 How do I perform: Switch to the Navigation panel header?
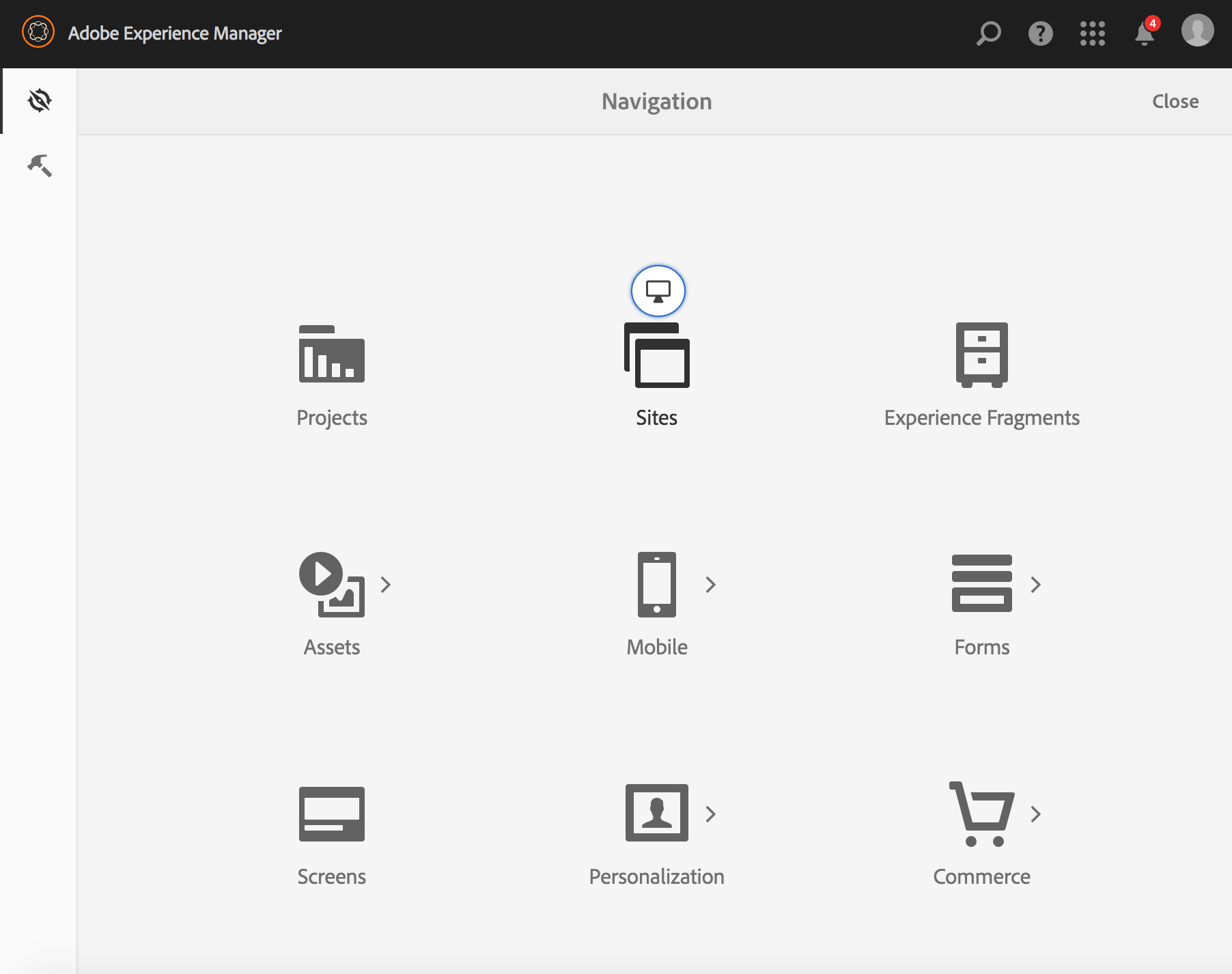(x=656, y=101)
